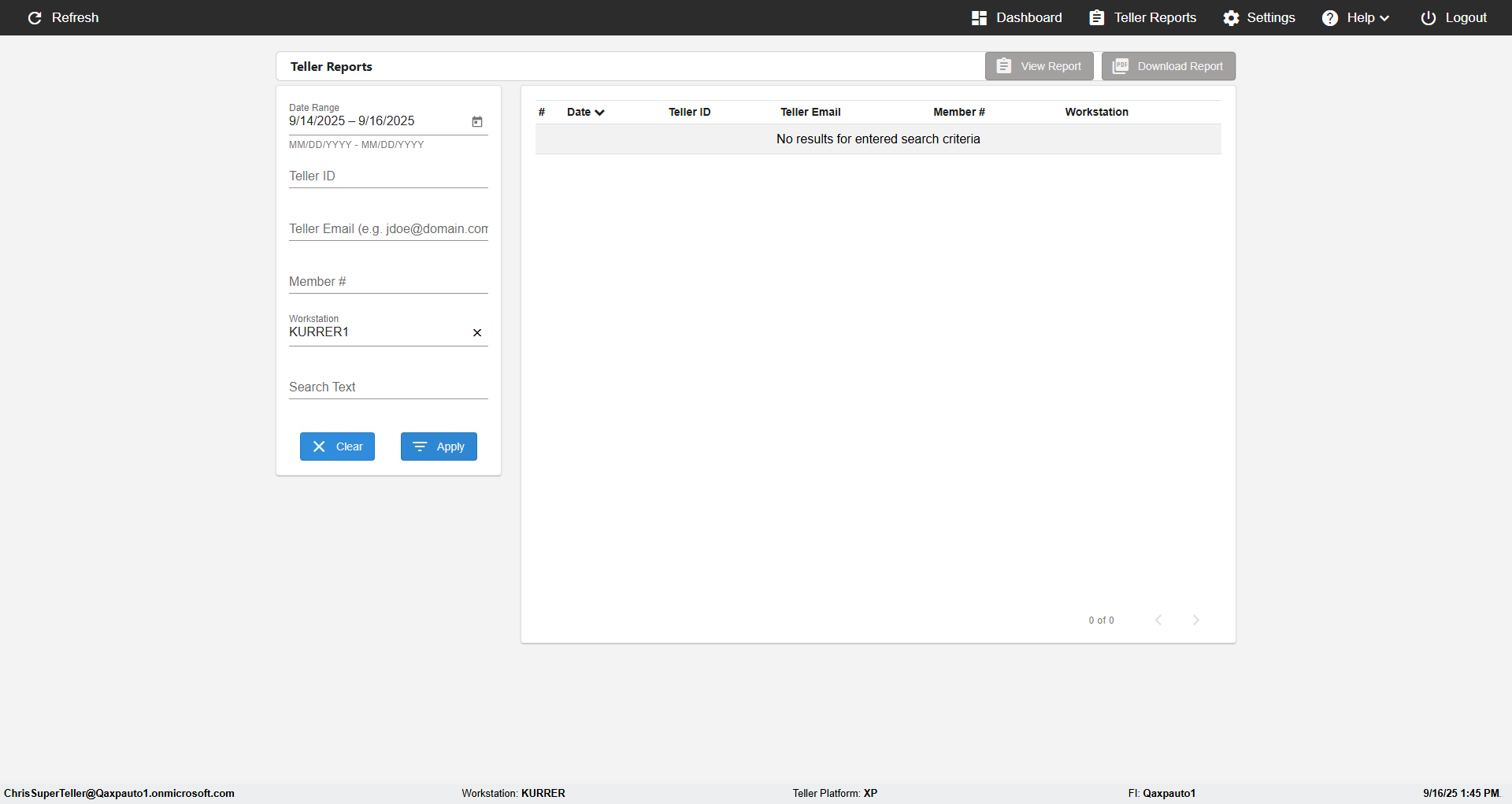Click the Logout power icon
This screenshot has width=1512, height=804.
(x=1429, y=18)
